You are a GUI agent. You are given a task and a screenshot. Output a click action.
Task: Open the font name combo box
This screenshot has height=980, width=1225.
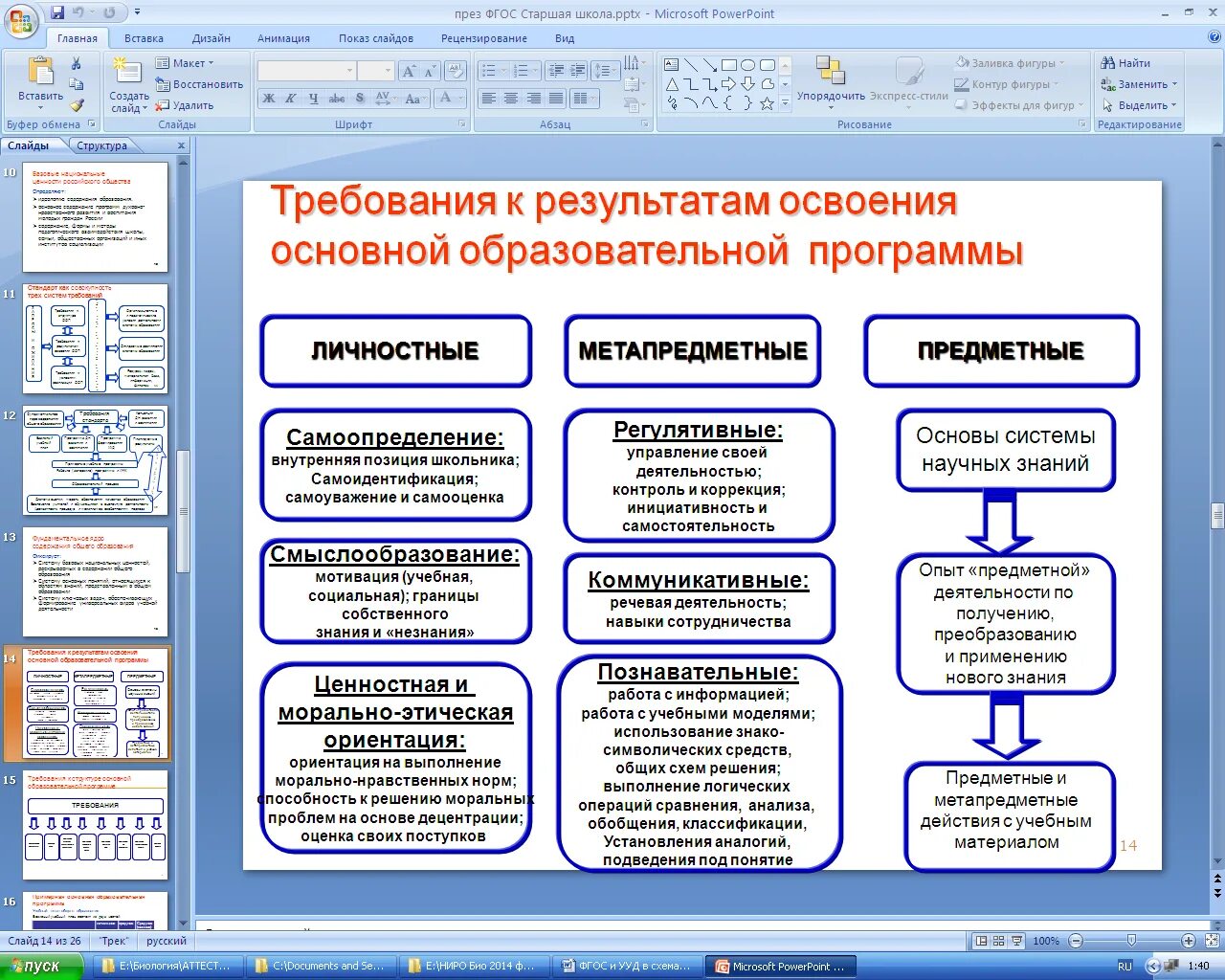tap(306, 71)
